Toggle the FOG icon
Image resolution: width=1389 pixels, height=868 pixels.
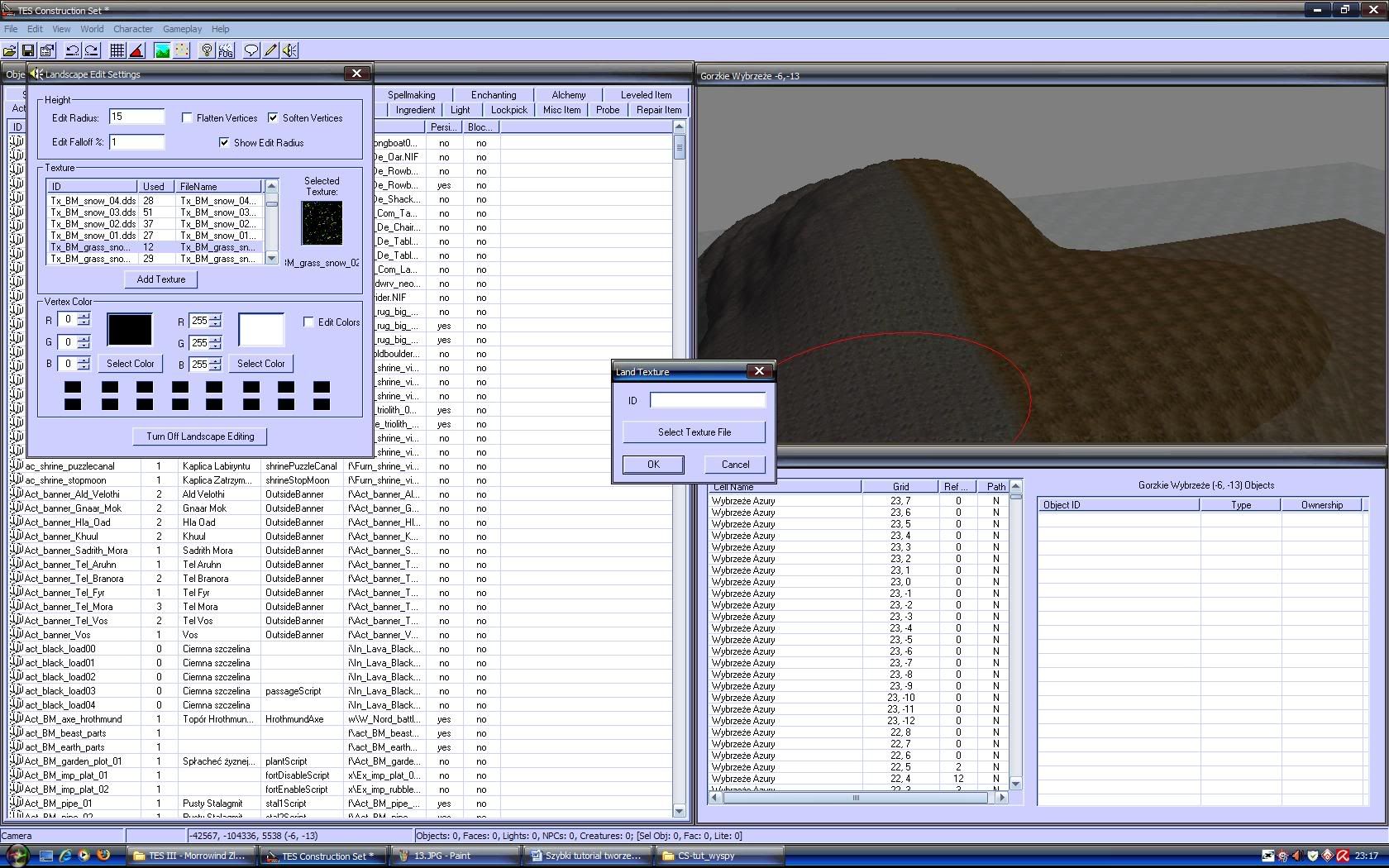226,50
